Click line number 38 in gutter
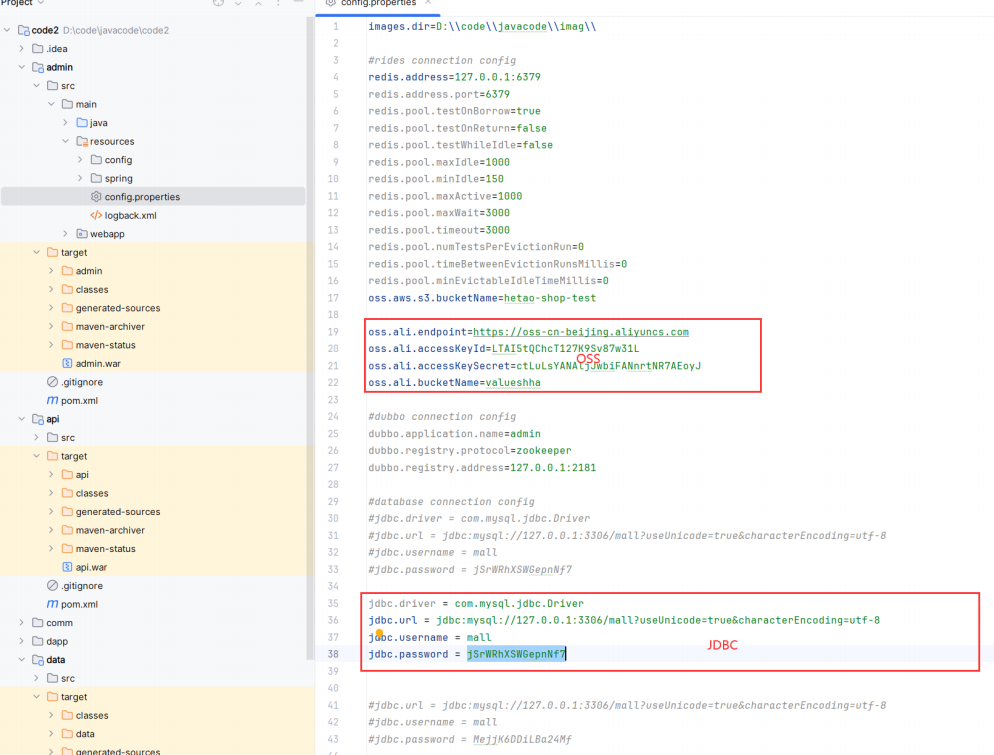The width and height of the screenshot is (994, 755). tap(333, 654)
